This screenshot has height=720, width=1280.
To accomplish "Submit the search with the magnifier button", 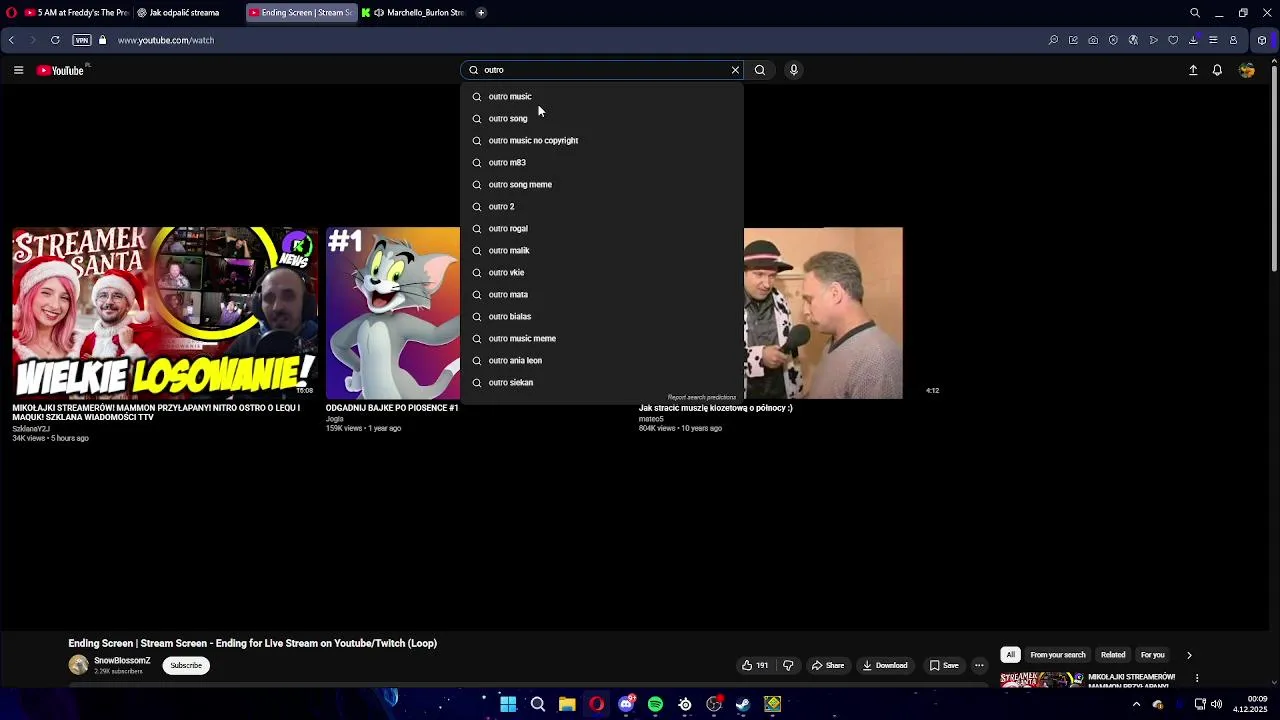I will [760, 70].
